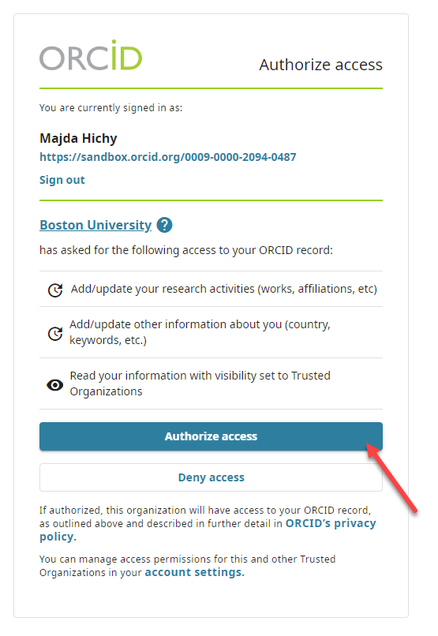Click the 'You are currently signed in as' text

pyautogui.click(x=111, y=108)
